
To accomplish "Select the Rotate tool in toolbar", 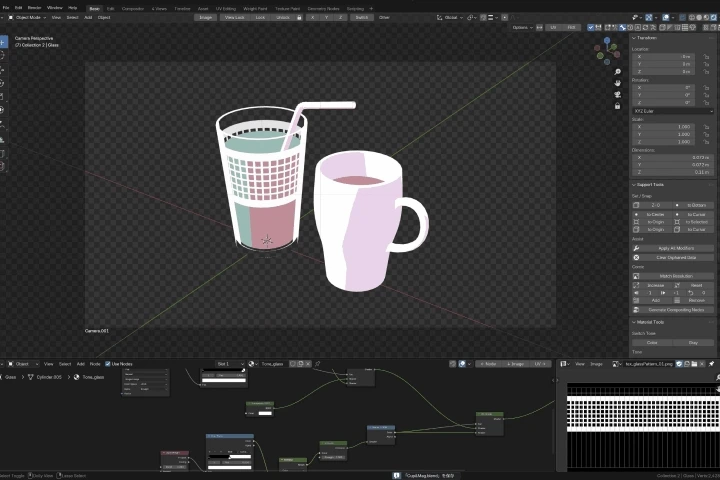I will (x=3, y=83).
